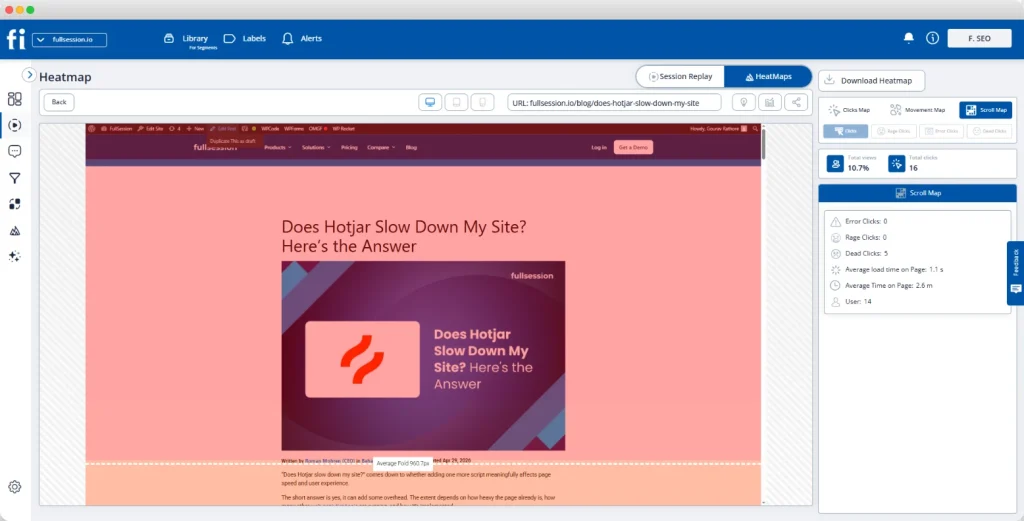The height and width of the screenshot is (521, 1024).
Task: Click Log in link in page preview
Action: (x=599, y=148)
